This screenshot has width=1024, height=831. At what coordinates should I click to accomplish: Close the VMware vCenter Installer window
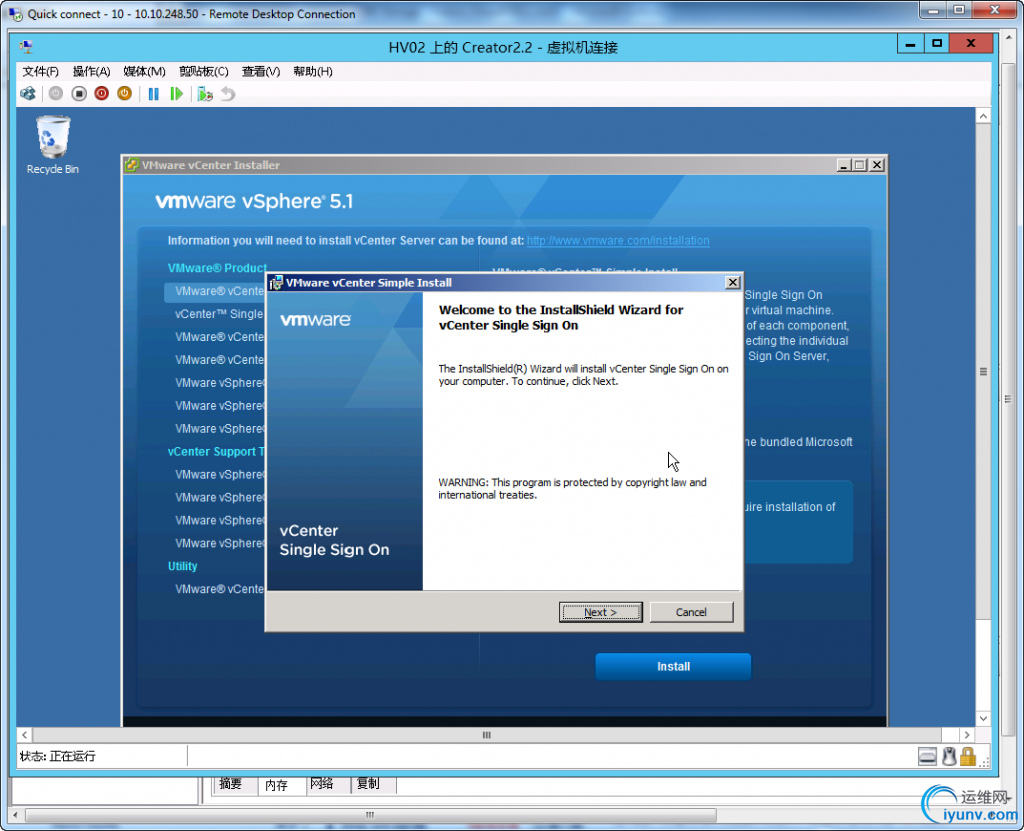(x=877, y=165)
